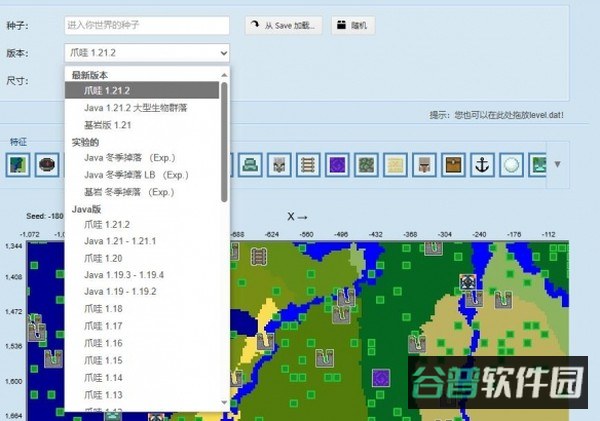Toggle the white circle feature icon
The width and height of the screenshot is (600, 421).
[x=512, y=165]
